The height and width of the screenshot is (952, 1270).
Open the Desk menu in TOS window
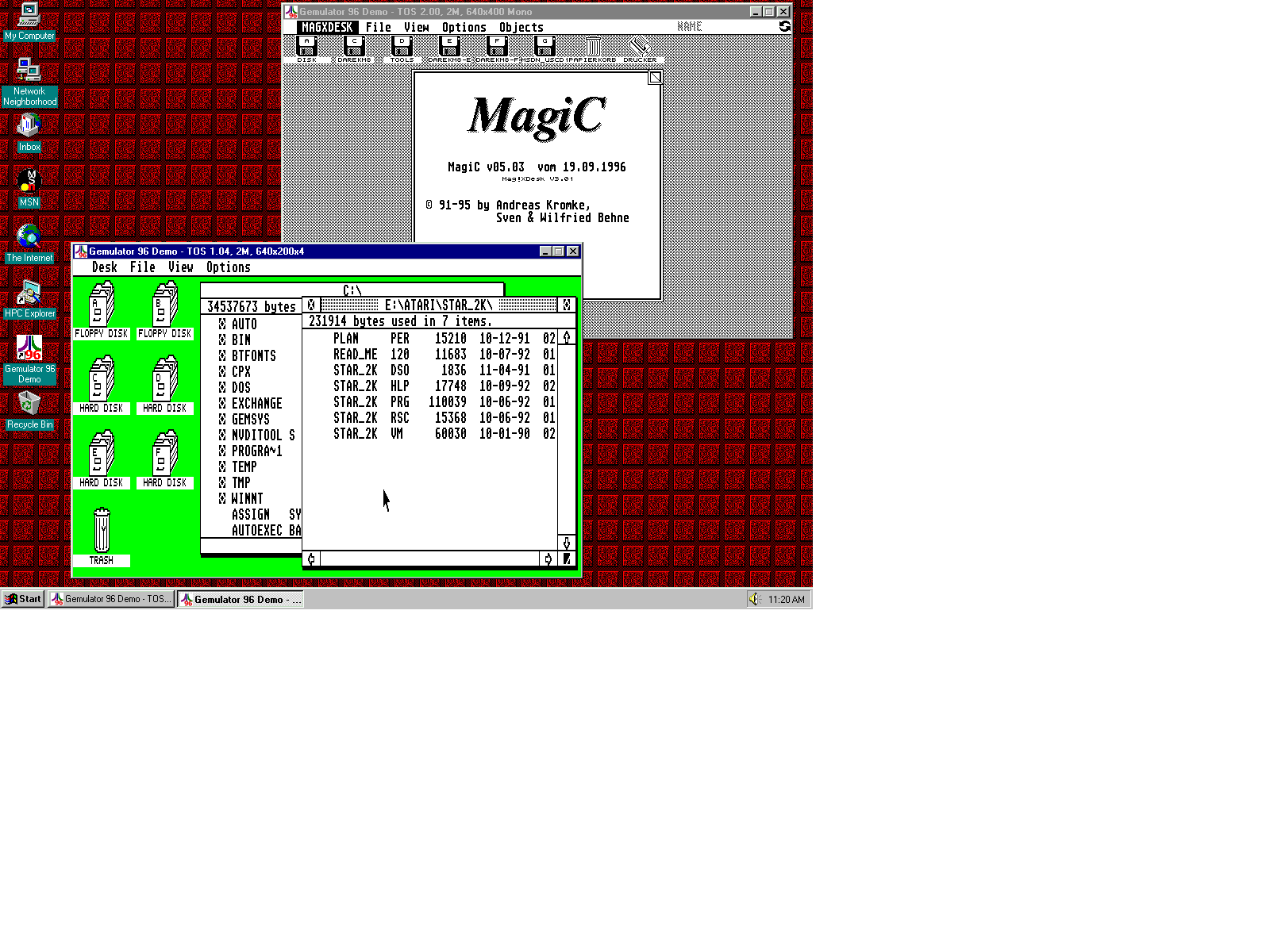[x=104, y=267]
